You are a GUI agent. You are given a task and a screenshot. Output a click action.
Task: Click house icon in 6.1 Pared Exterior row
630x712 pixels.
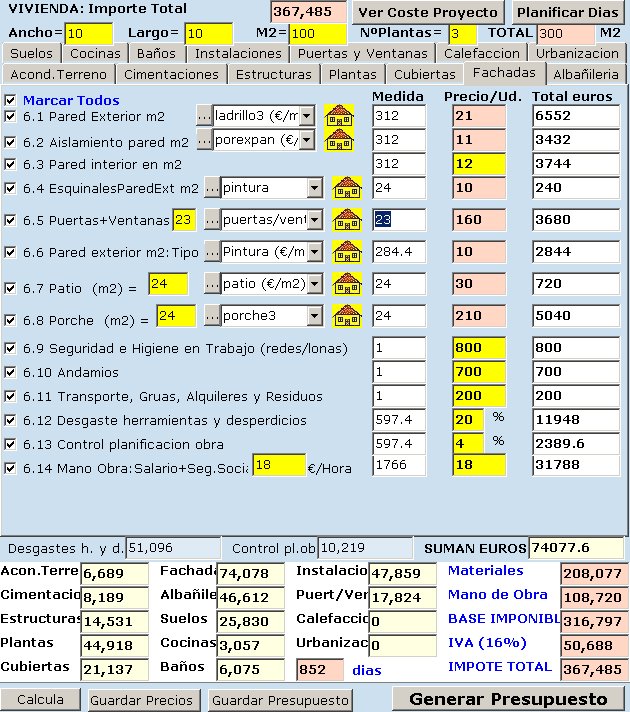pos(339,116)
